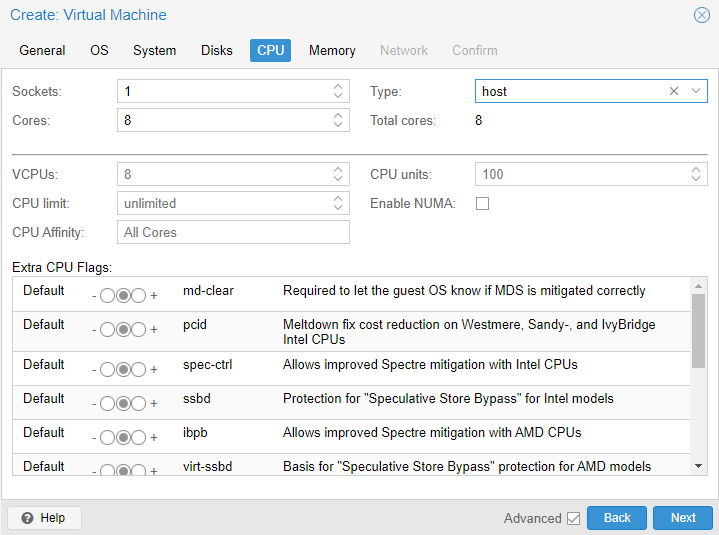Set md-clear flag to default
This screenshot has width=719, height=535.
pyautogui.click(x=123, y=296)
